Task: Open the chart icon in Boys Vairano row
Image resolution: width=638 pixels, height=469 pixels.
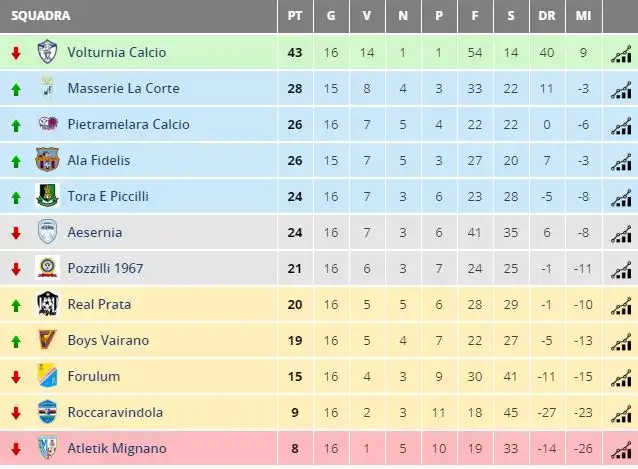Action: click(621, 341)
